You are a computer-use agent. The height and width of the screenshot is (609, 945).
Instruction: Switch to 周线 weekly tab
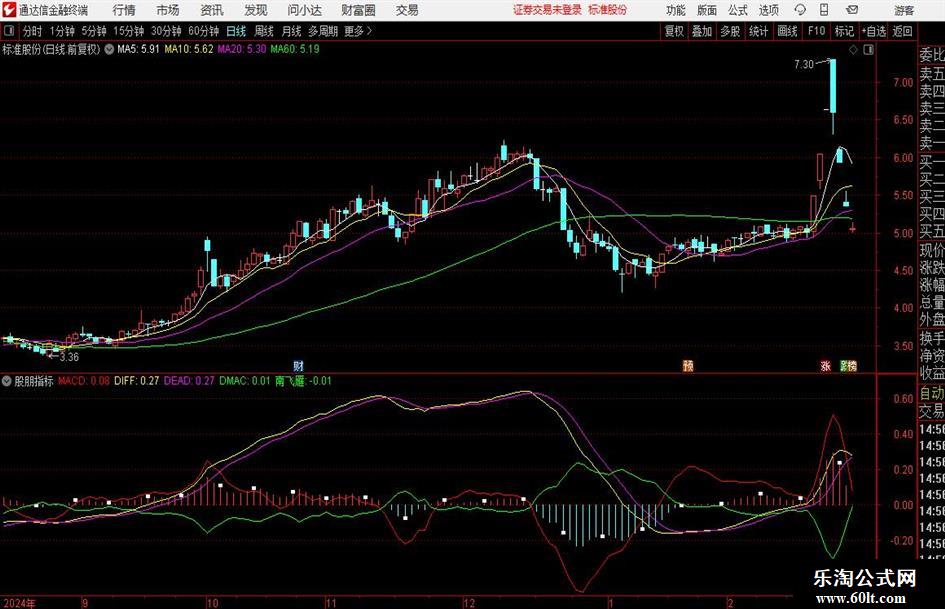(x=263, y=31)
